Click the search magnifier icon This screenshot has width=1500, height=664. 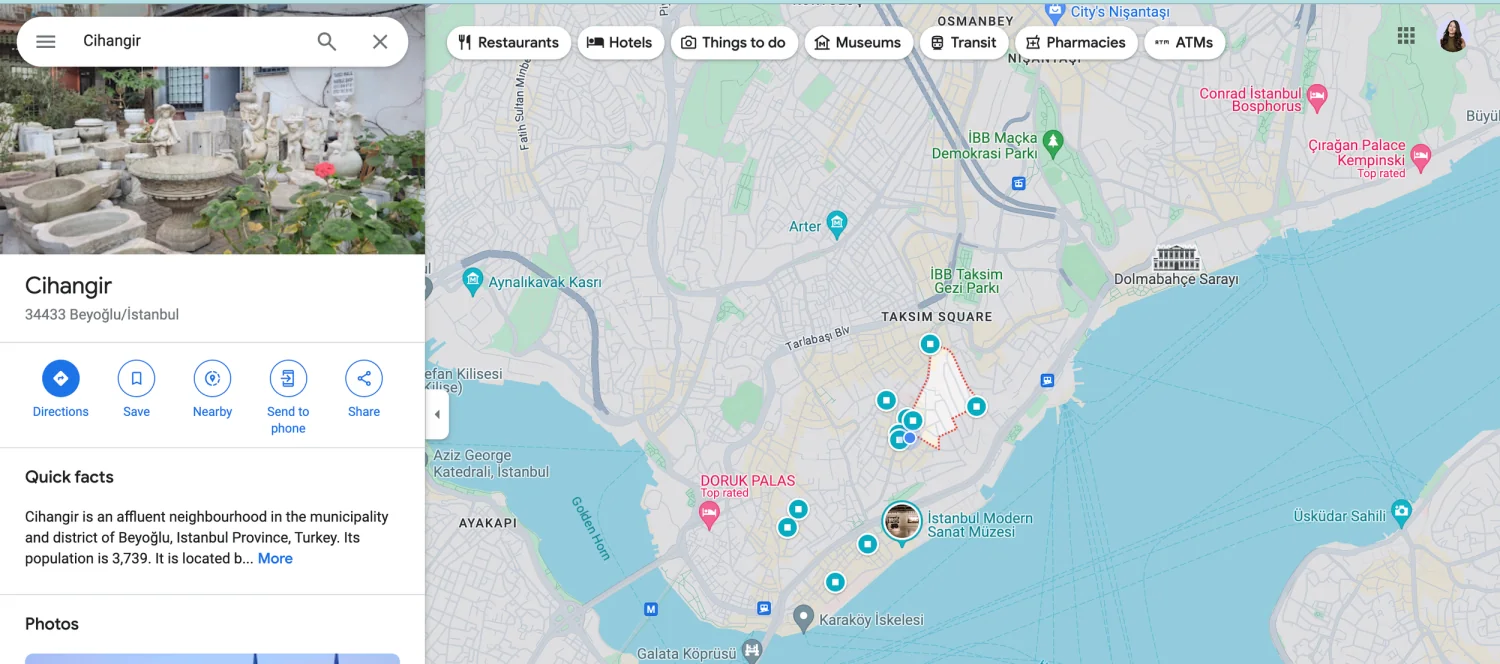(x=327, y=42)
